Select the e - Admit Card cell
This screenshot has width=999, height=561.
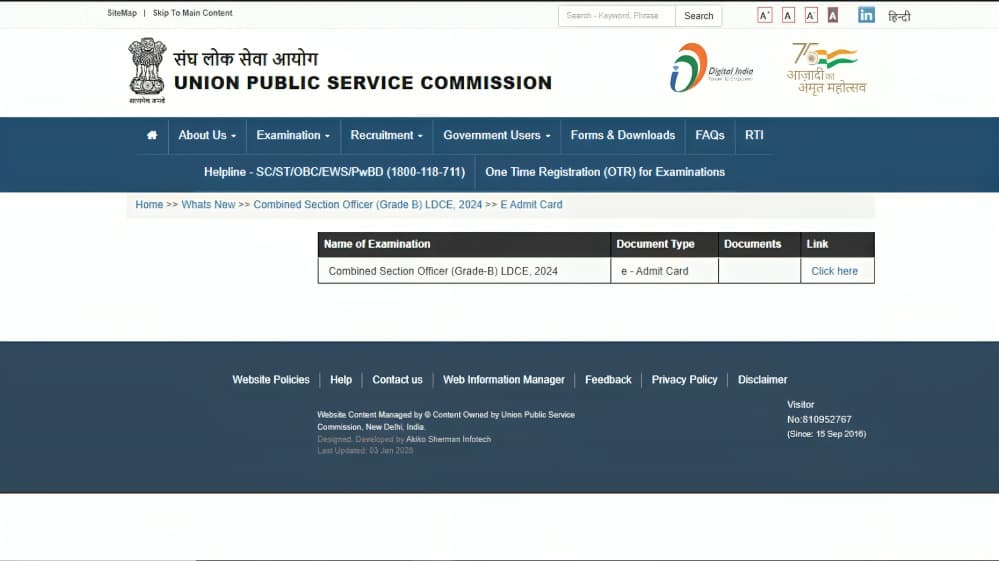(664, 271)
